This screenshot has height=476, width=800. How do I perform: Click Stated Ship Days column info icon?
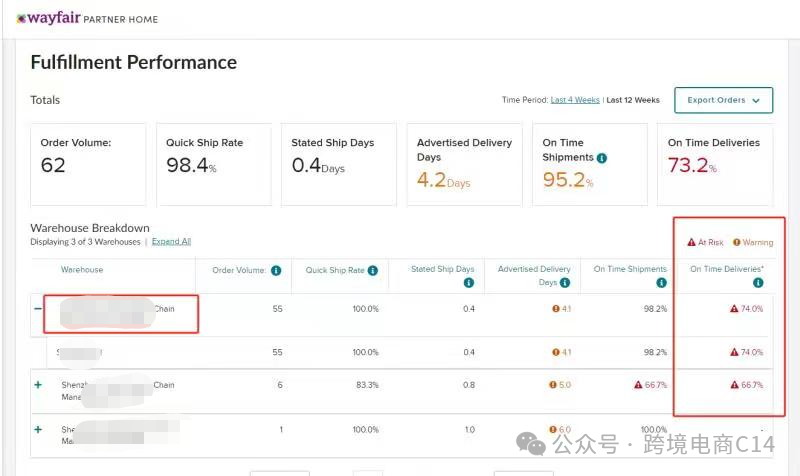click(x=469, y=283)
